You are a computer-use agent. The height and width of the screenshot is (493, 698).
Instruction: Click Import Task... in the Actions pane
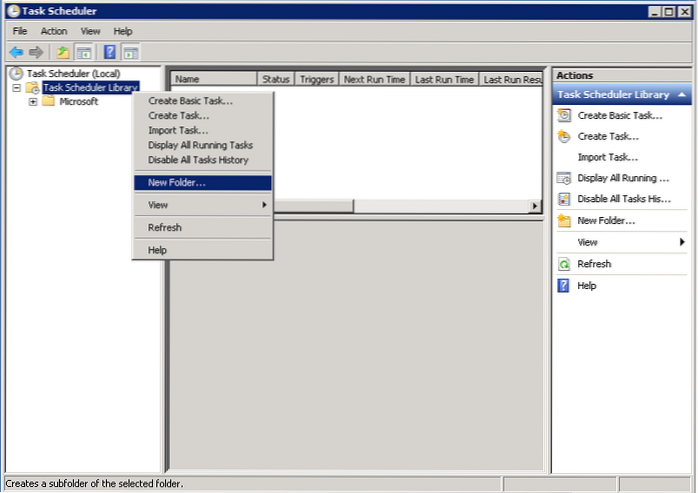click(607, 157)
